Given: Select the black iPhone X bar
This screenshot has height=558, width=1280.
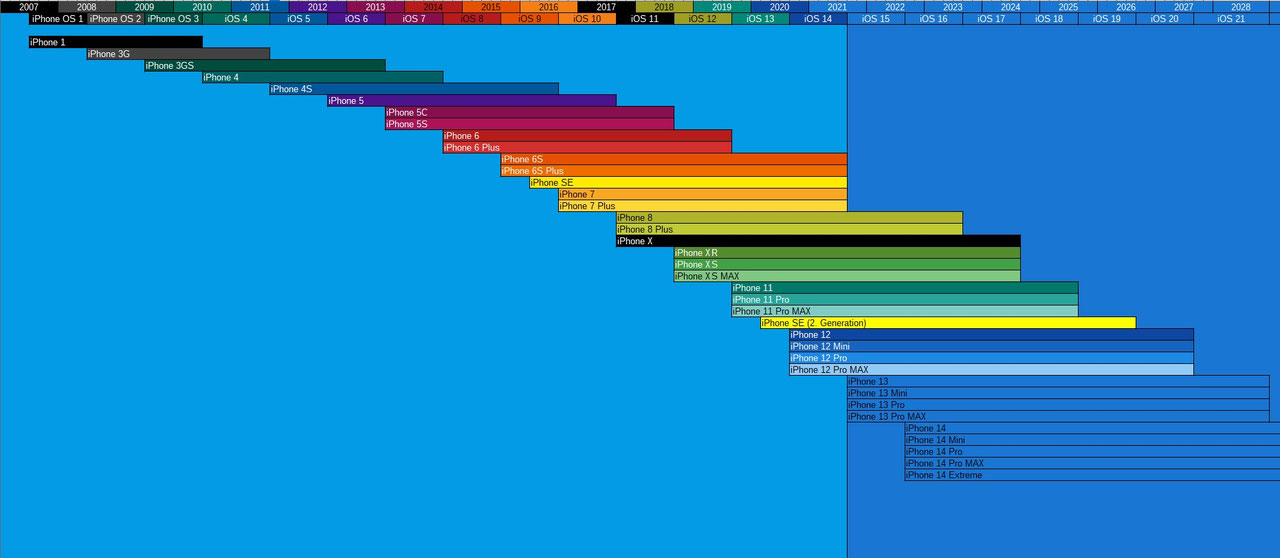Looking at the screenshot, I should pos(818,241).
